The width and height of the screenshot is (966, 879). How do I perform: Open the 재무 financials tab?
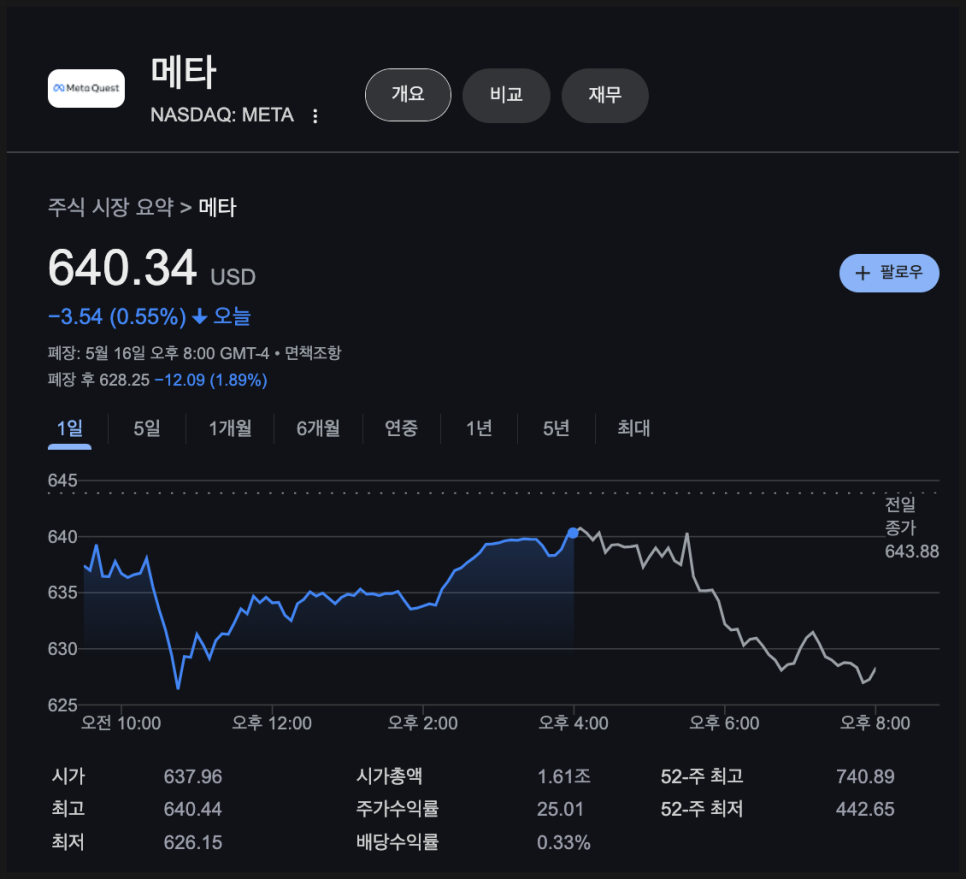pos(605,95)
